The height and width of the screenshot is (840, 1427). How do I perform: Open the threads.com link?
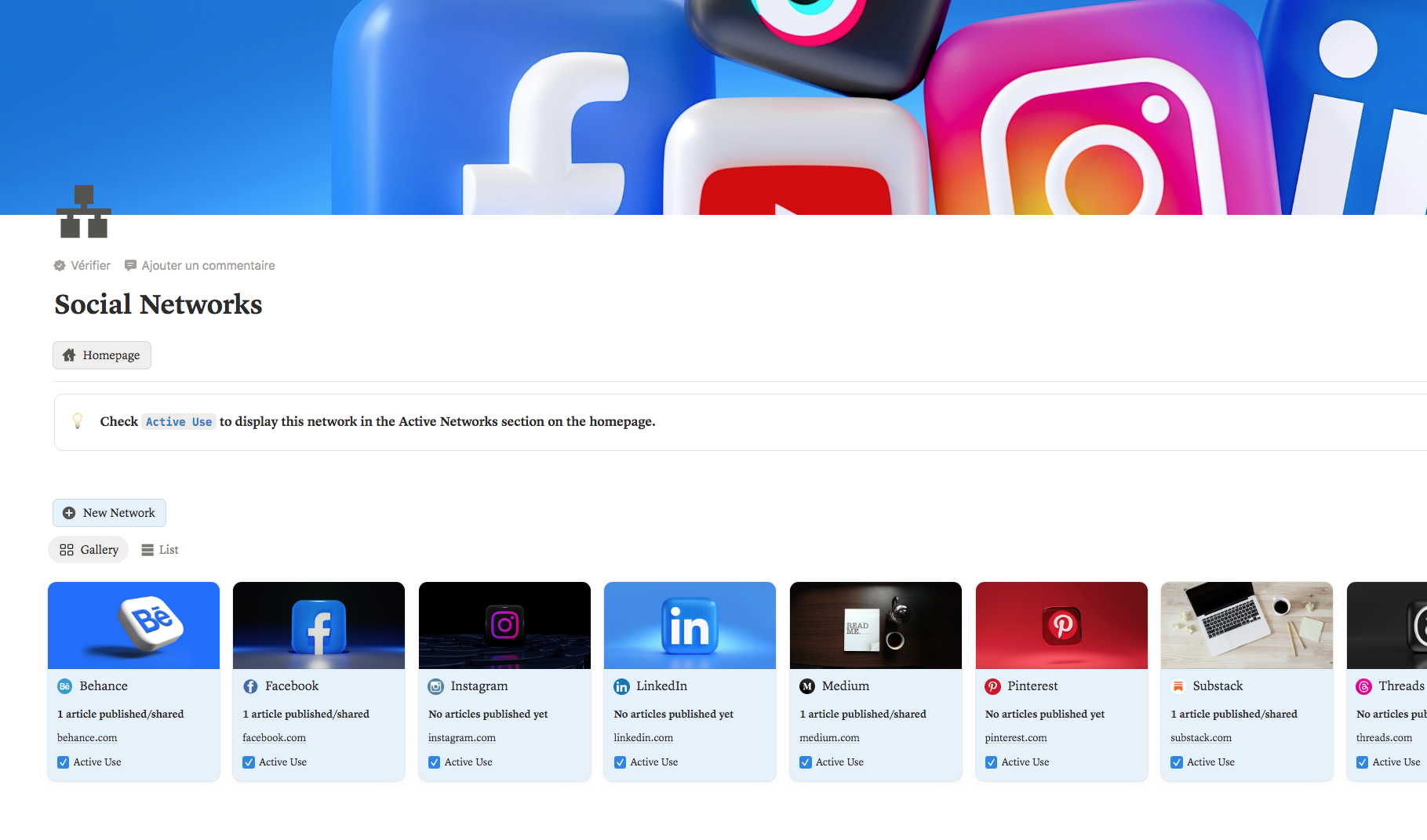pos(1384,738)
